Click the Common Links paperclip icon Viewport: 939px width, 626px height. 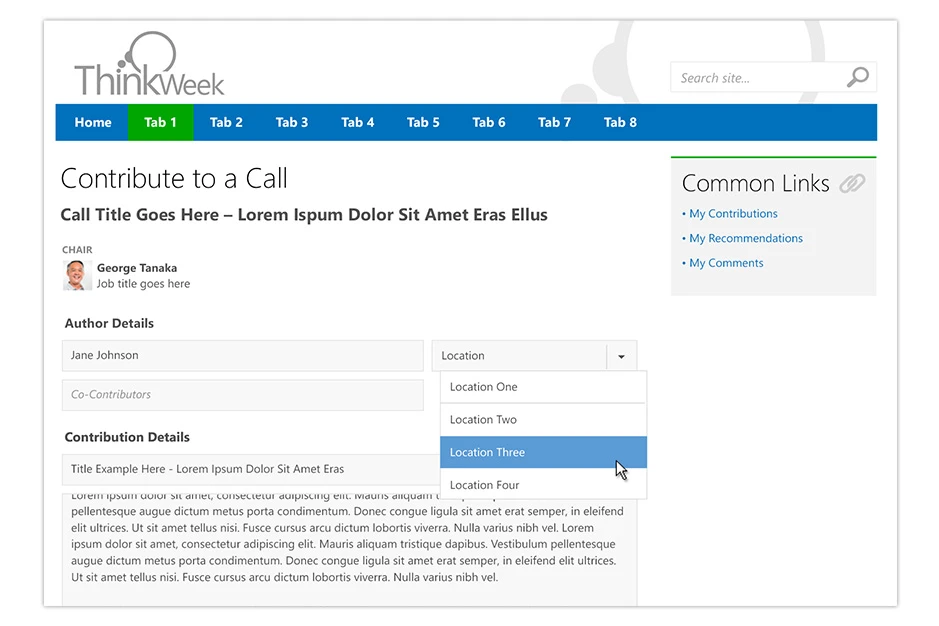852,183
